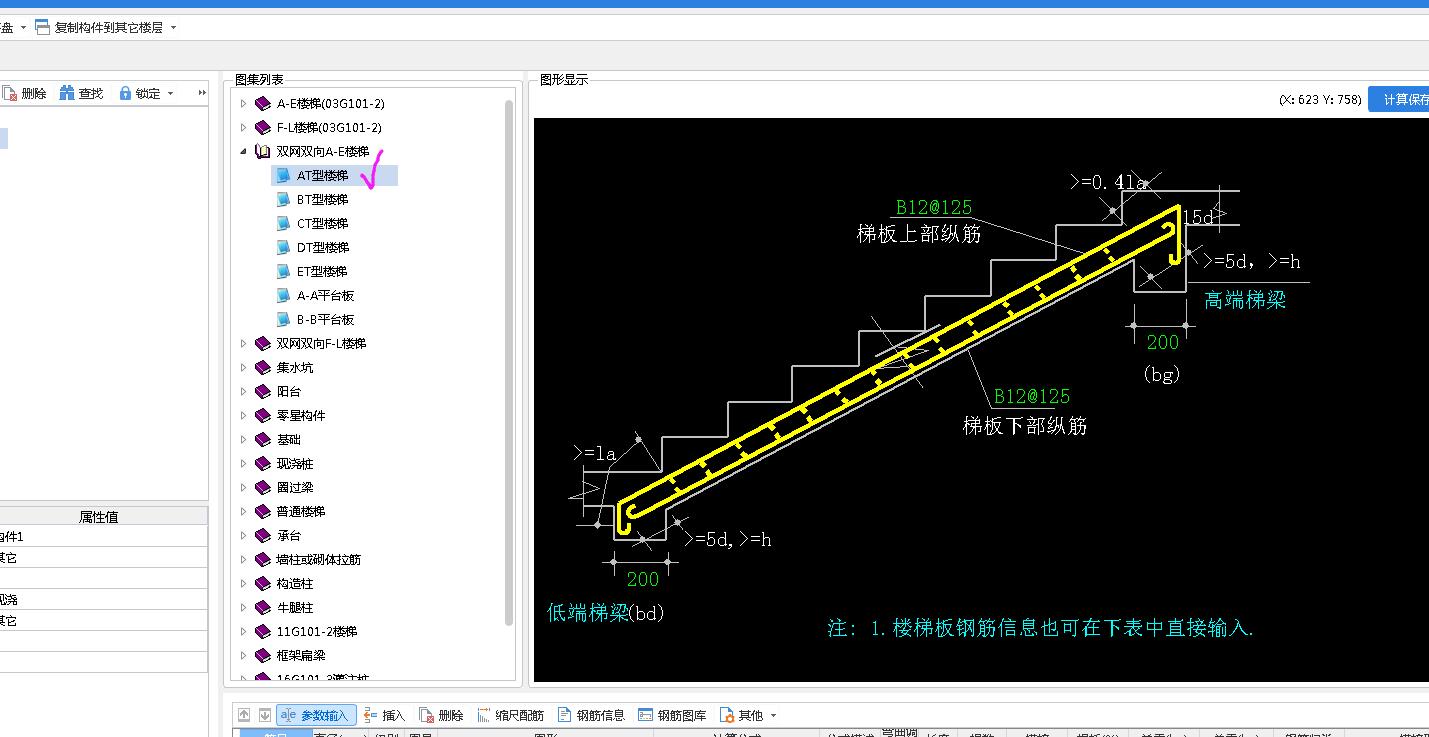
Task: Click 插入 in rebar toolbar
Action: (384, 715)
